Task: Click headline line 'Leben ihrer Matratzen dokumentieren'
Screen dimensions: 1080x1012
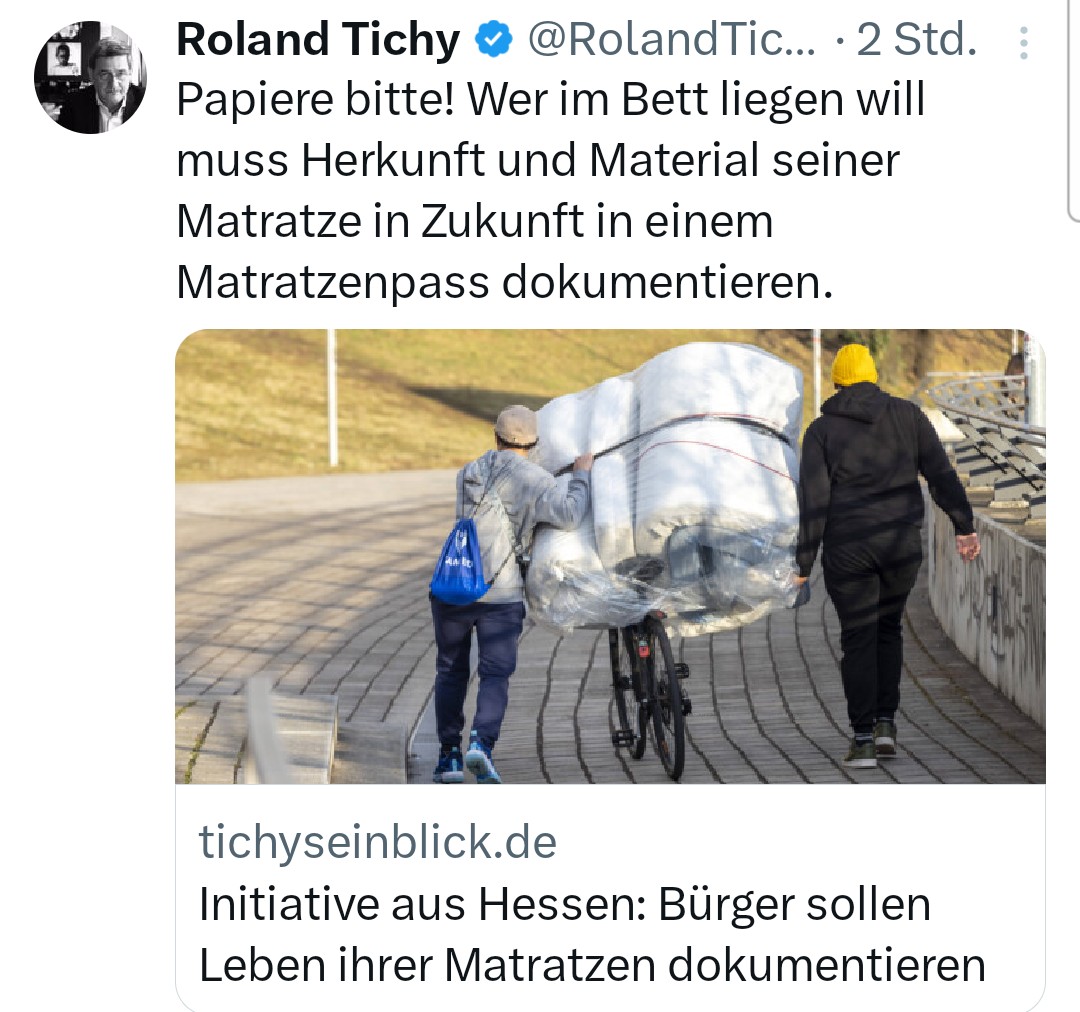Action: (x=592, y=964)
